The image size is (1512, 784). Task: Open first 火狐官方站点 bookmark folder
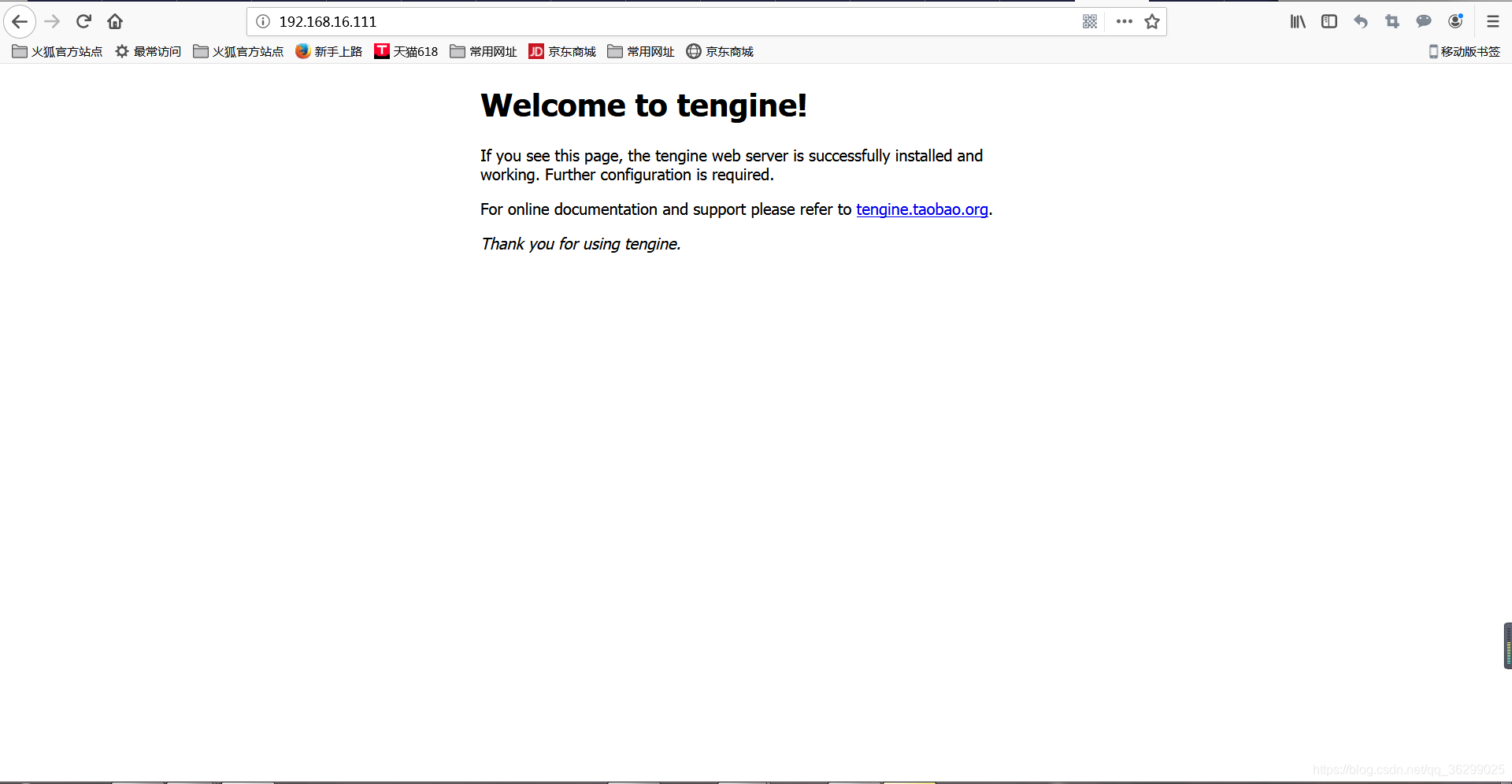click(57, 51)
